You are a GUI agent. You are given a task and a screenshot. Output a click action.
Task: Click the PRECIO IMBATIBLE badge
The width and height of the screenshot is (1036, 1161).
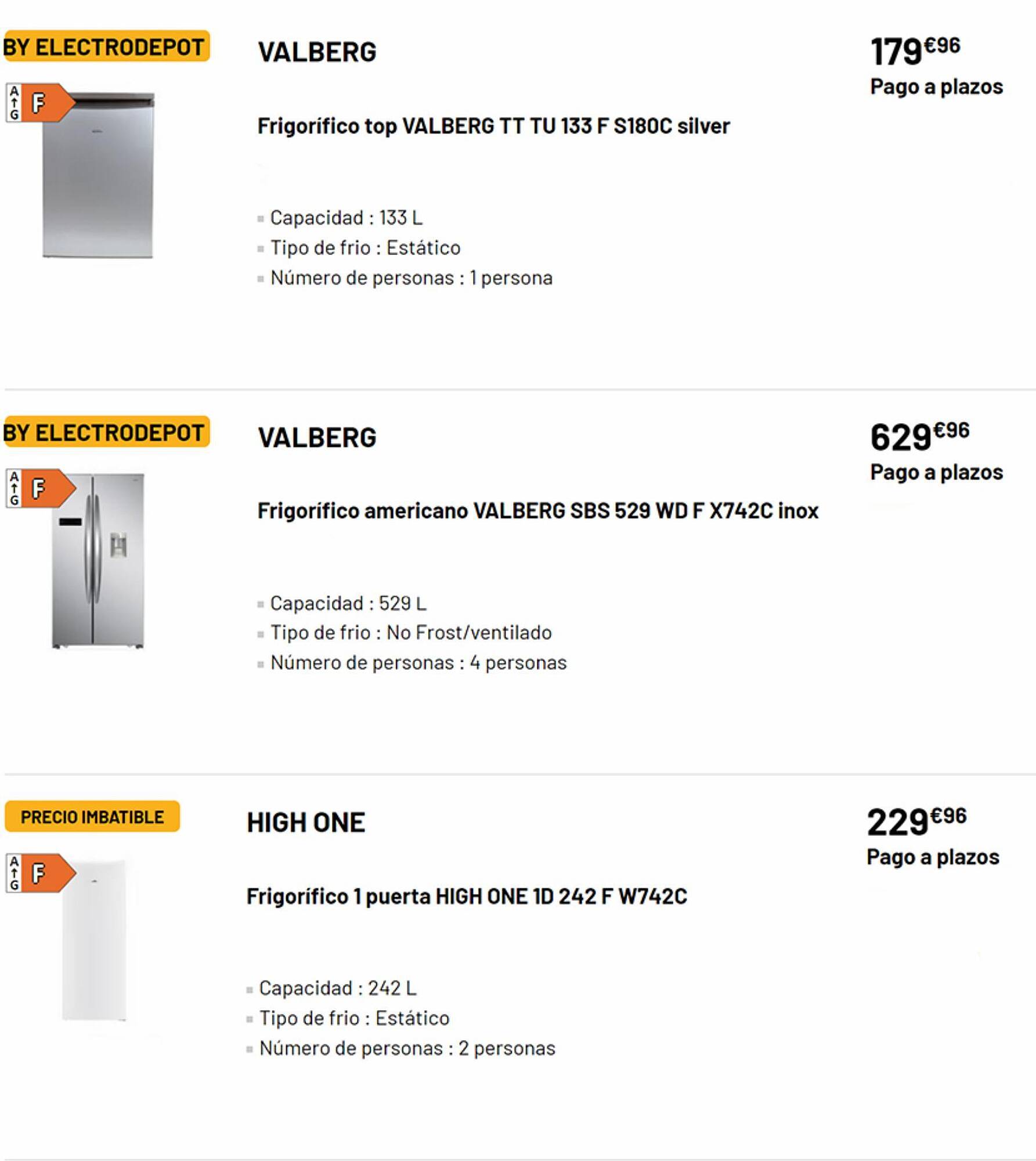pyautogui.click(x=92, y=817)
